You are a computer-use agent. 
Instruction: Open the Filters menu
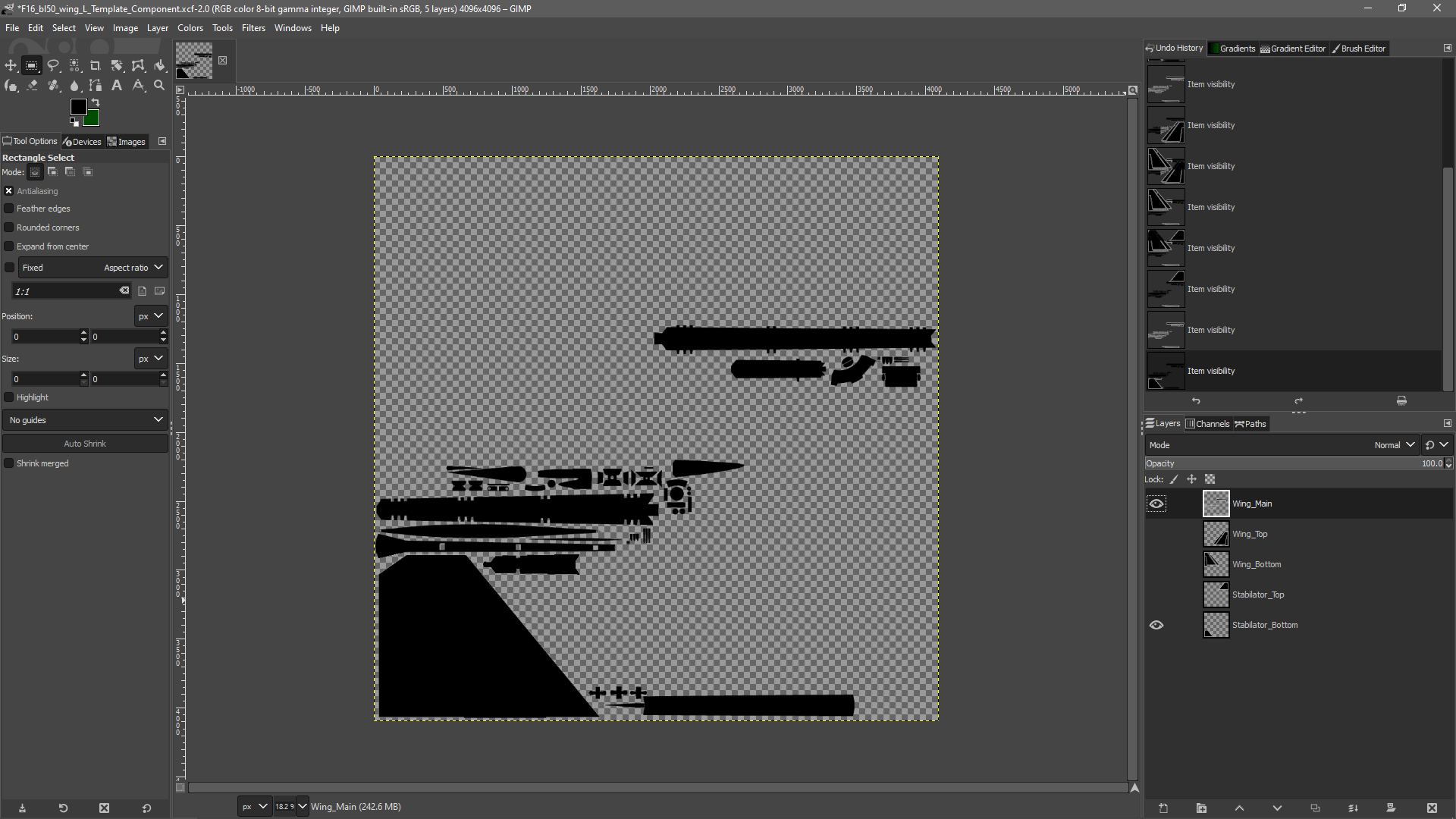253,28
